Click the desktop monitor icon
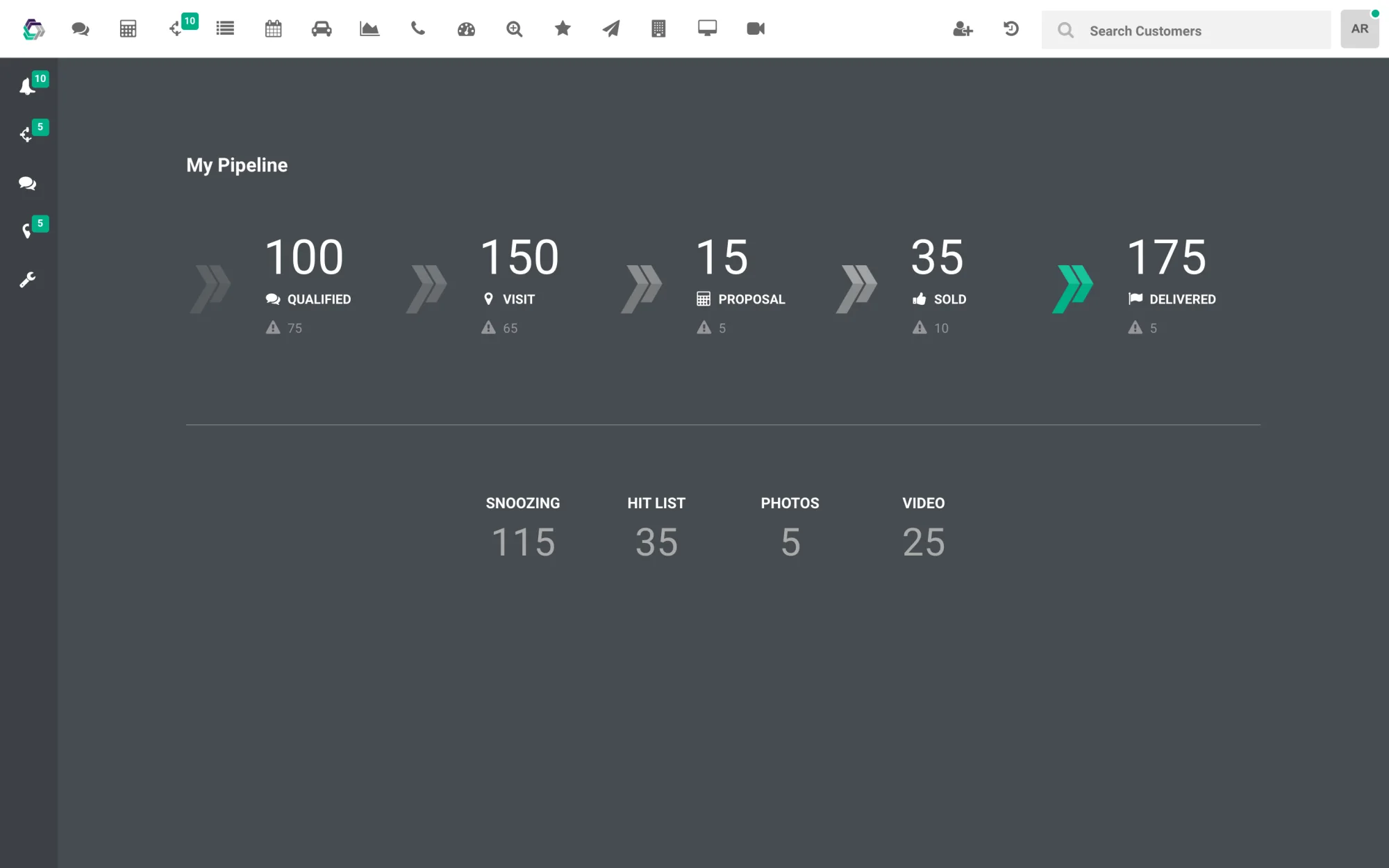Image resolution: width=1389 pixels, height=868 pixels. (x=707, y=28)
